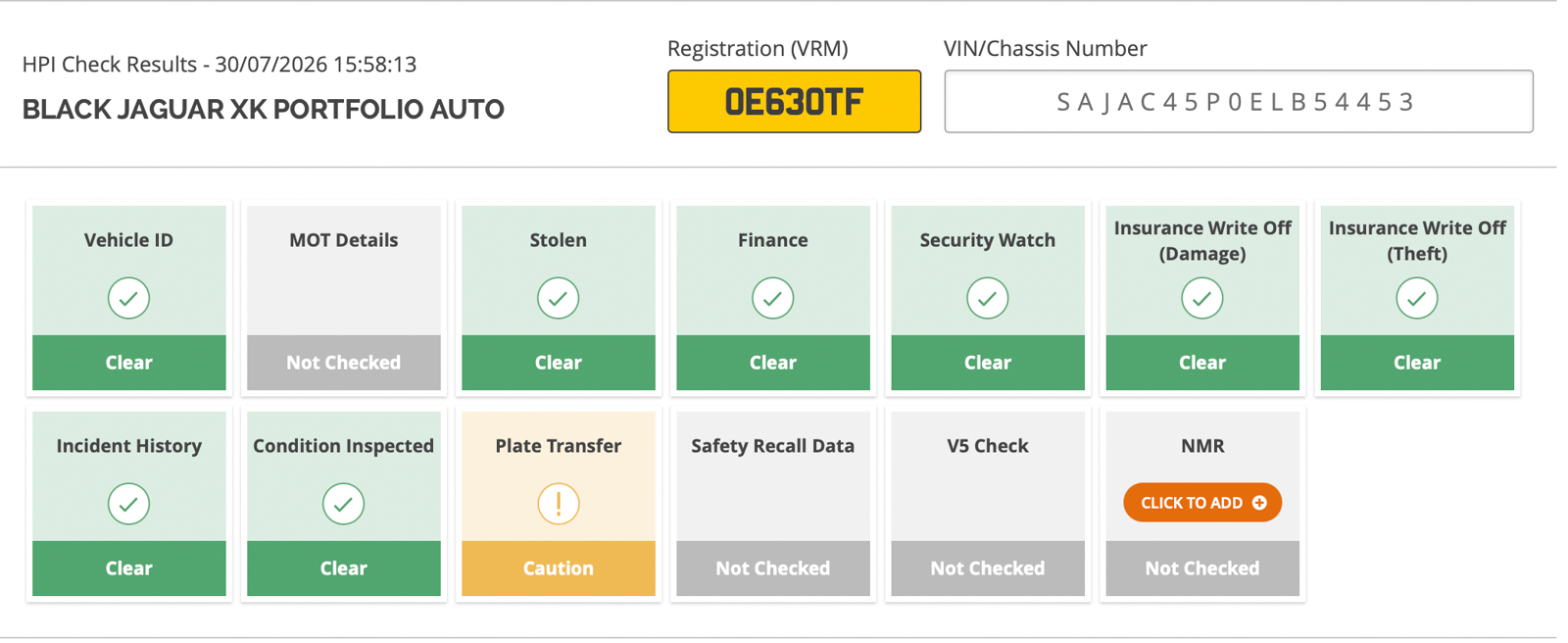Select the Finance Clear status bar
The width and height of the screenshot is (1568, 643).
(772, 363)
